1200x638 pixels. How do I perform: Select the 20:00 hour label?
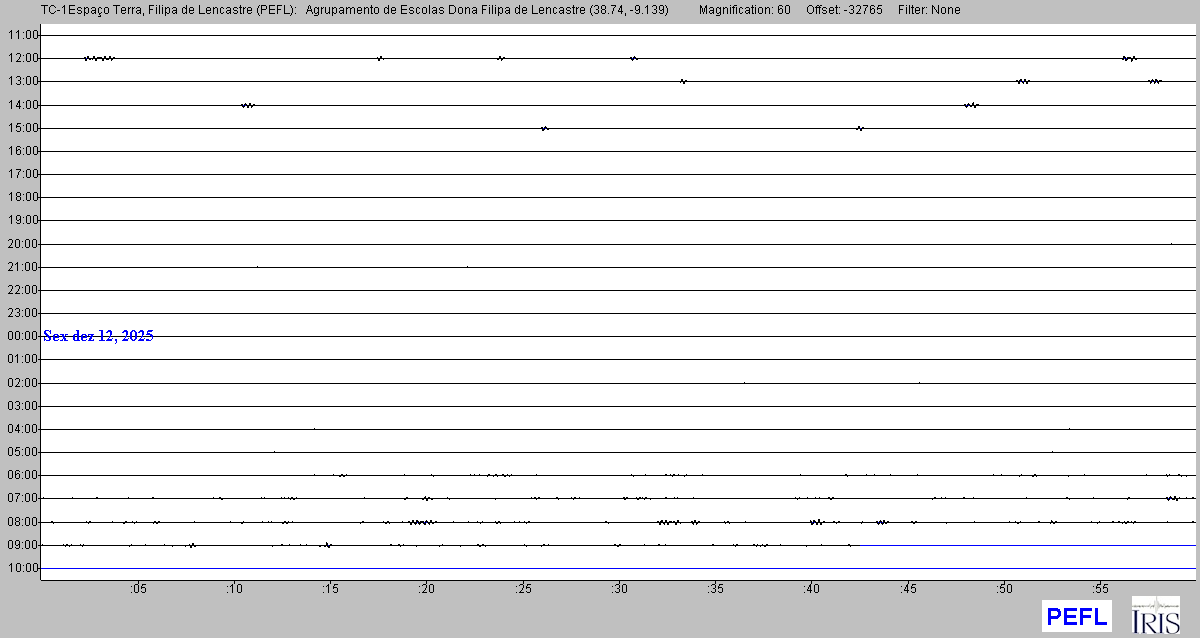pyautogui.click(x=22, y=244)
